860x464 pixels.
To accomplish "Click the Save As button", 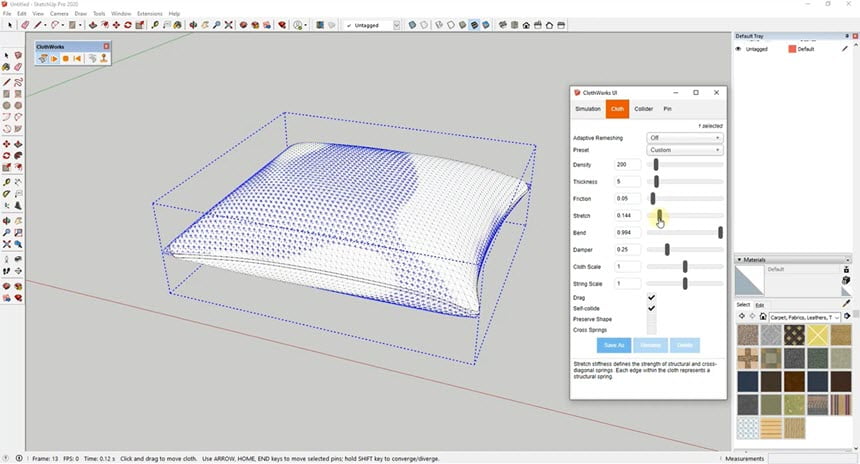I will point(614,345).
